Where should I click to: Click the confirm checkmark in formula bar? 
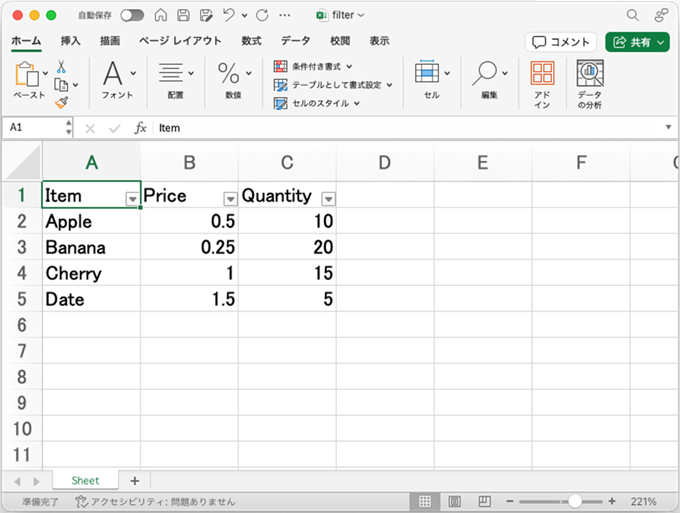pos(114,128)
